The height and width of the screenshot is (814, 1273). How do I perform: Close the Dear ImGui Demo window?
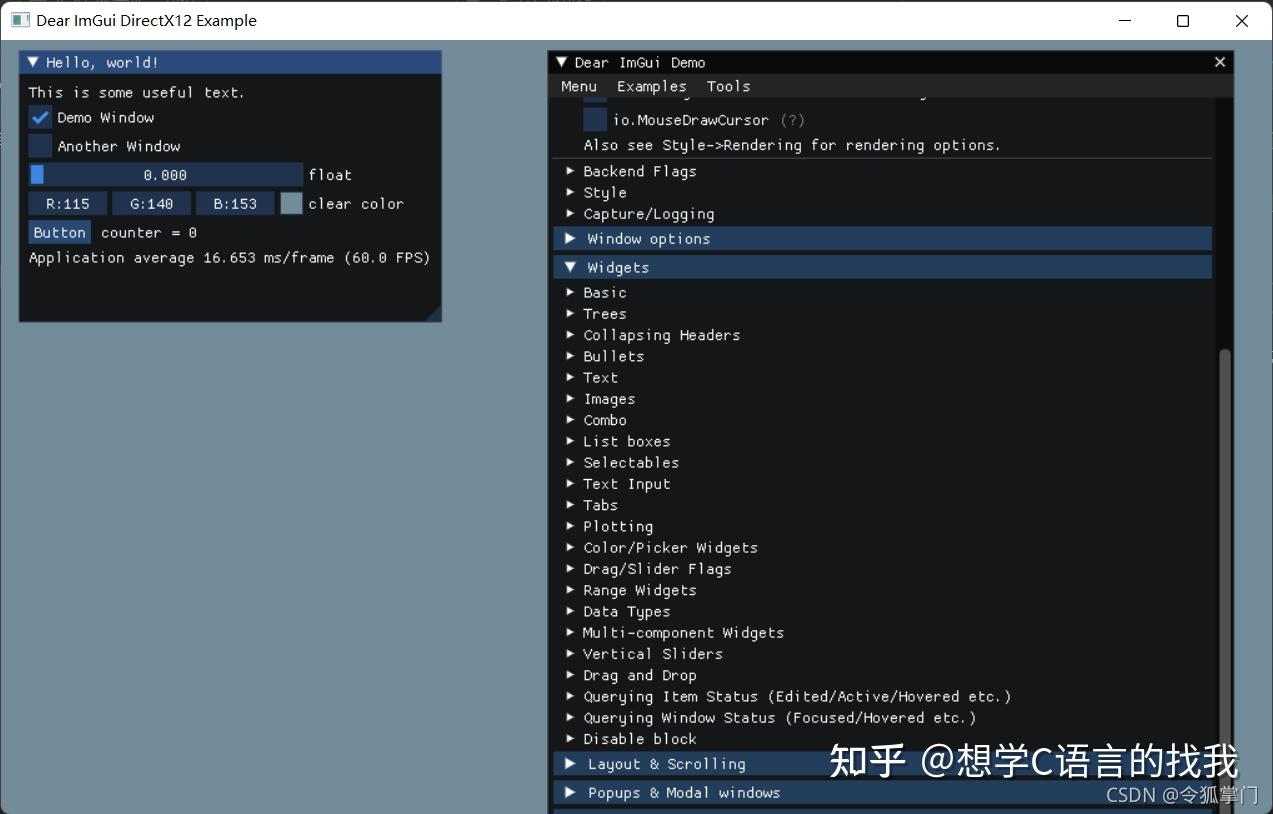[x=1219, y=61]
